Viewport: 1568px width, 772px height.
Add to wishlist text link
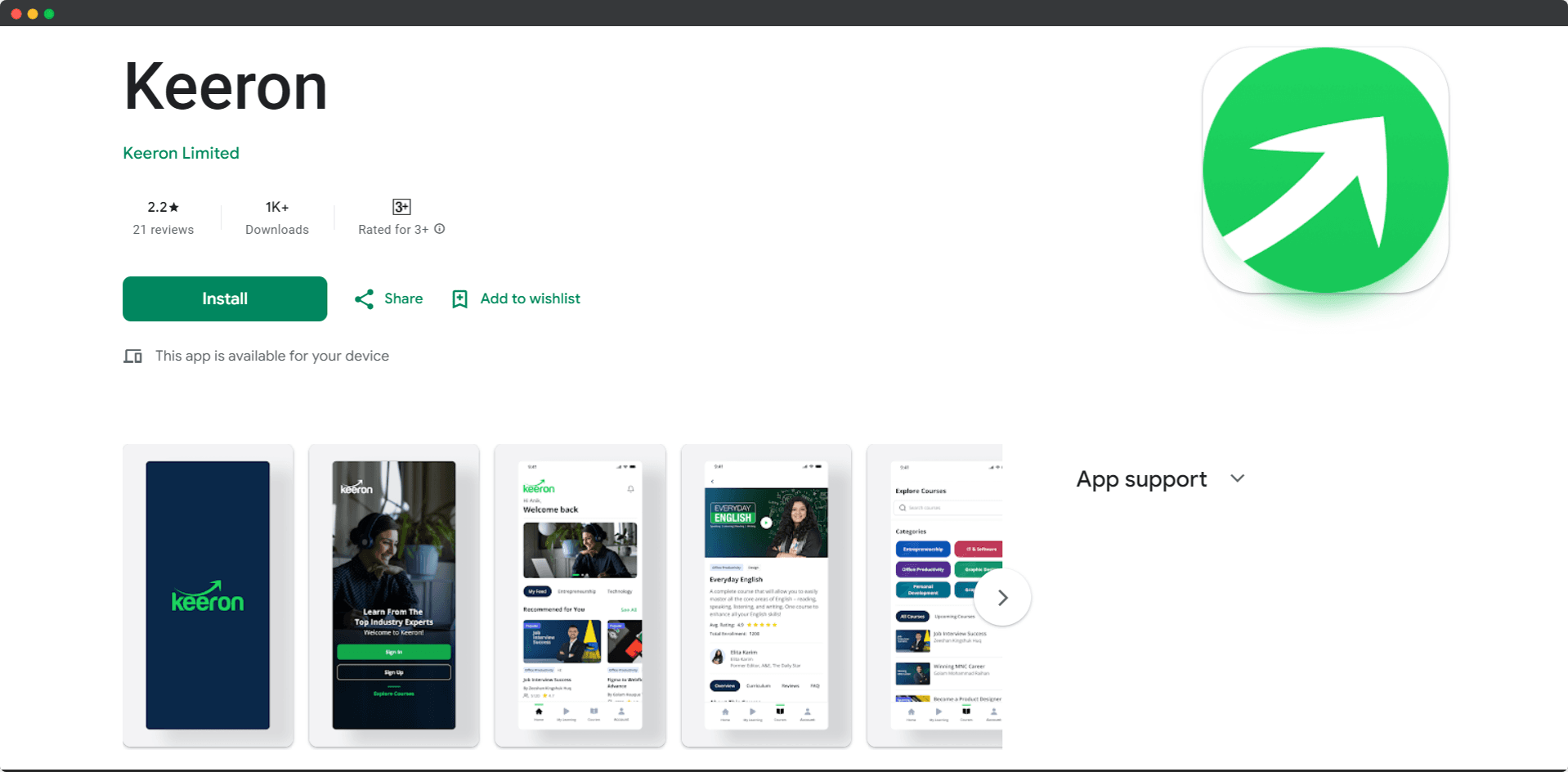(x=531, y=298)
